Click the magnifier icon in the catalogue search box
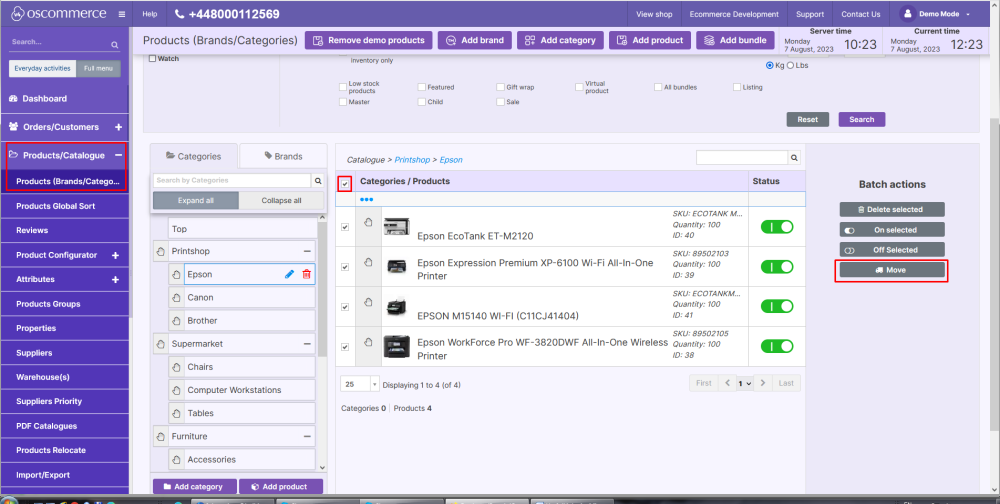 click(794, 158)
